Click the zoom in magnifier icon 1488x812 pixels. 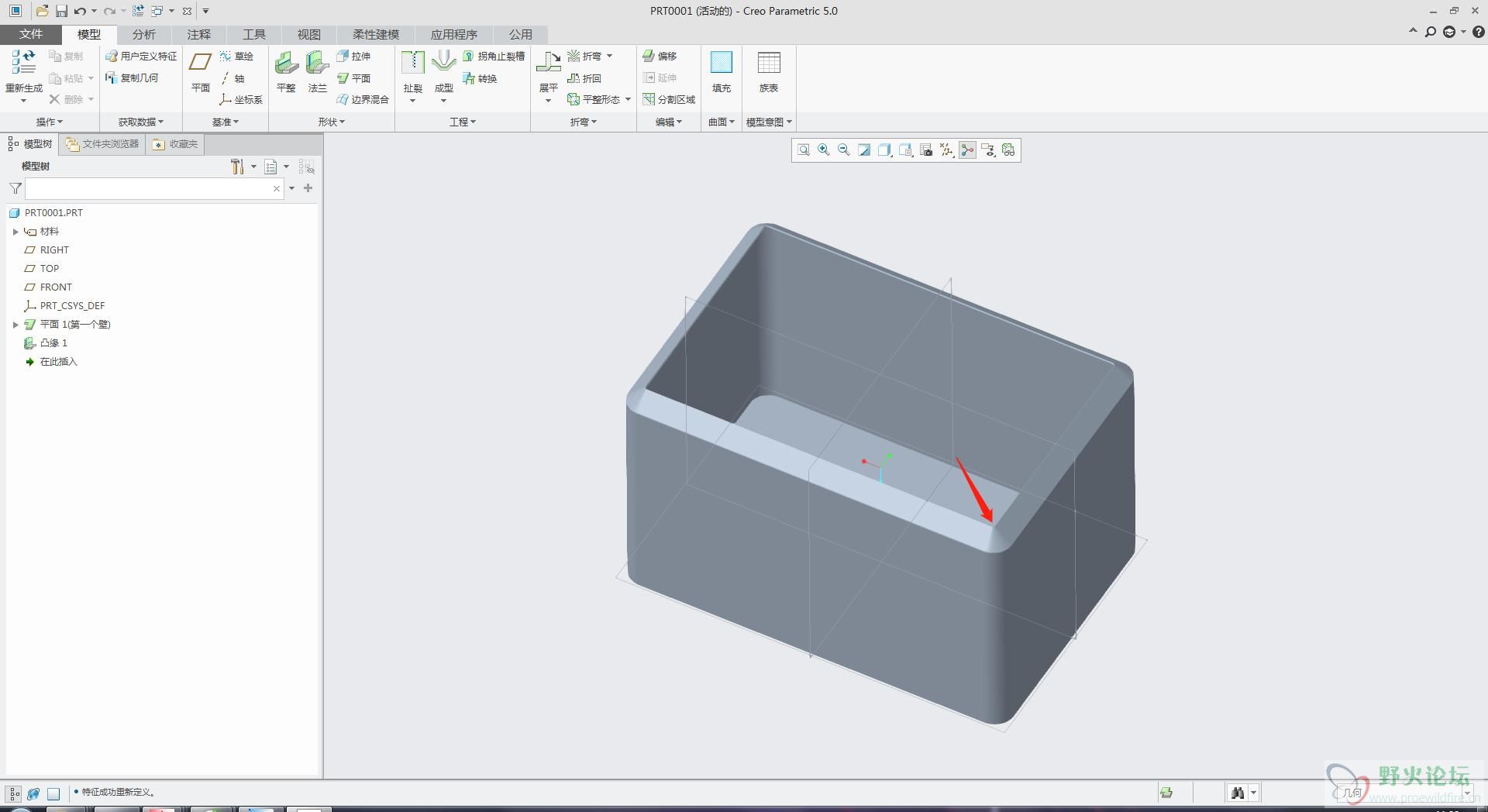click(x=824, y=150)
